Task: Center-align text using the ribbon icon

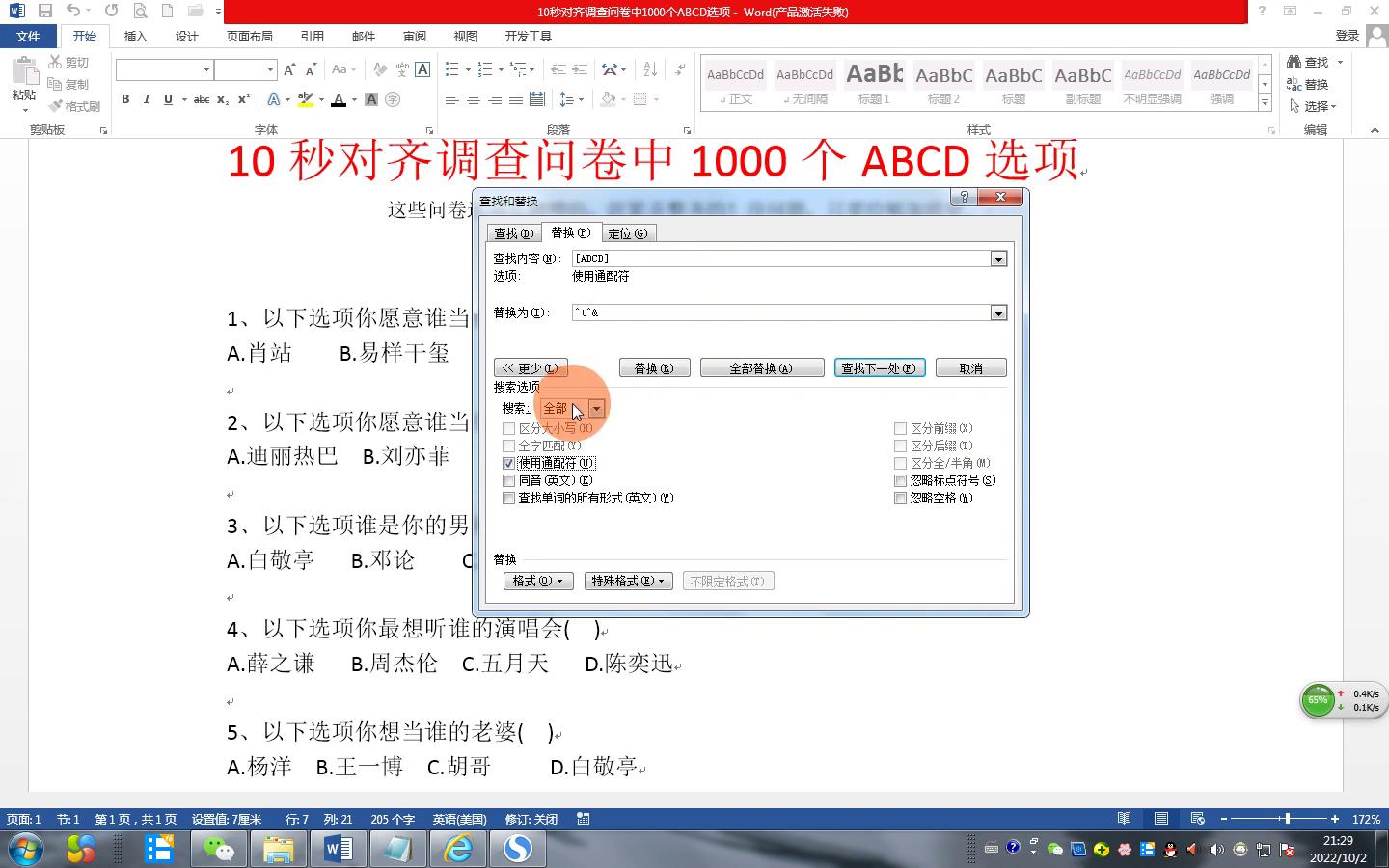Action: pyautogui.click(x=474, y=99)
